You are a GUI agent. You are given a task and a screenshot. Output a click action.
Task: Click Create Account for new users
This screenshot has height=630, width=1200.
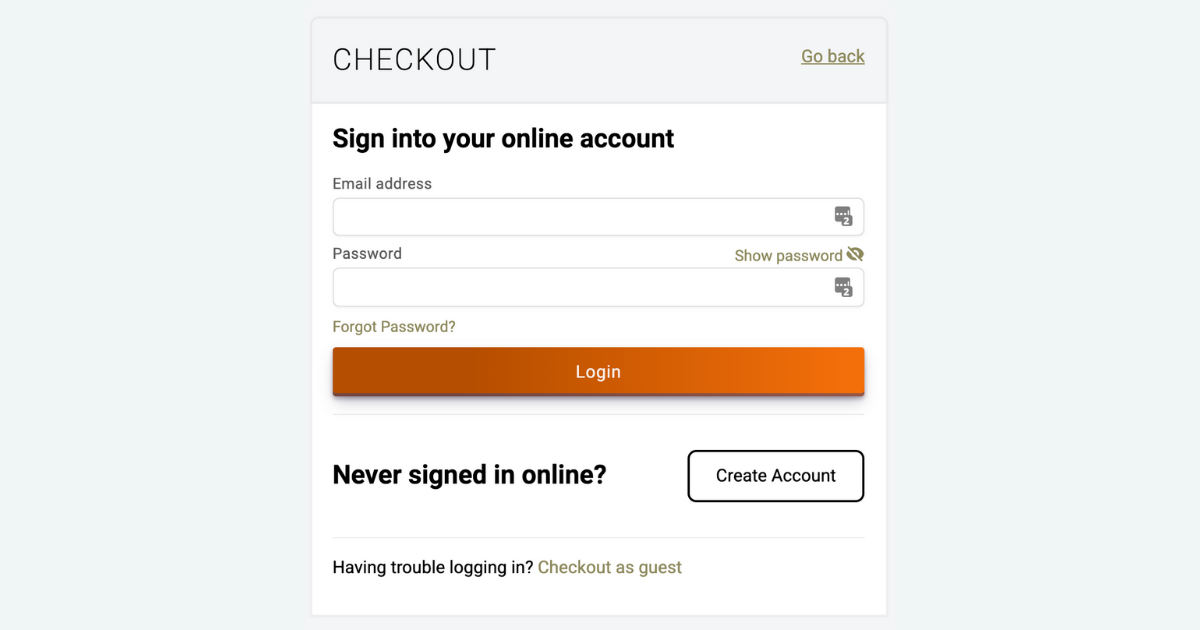point(775,476)
